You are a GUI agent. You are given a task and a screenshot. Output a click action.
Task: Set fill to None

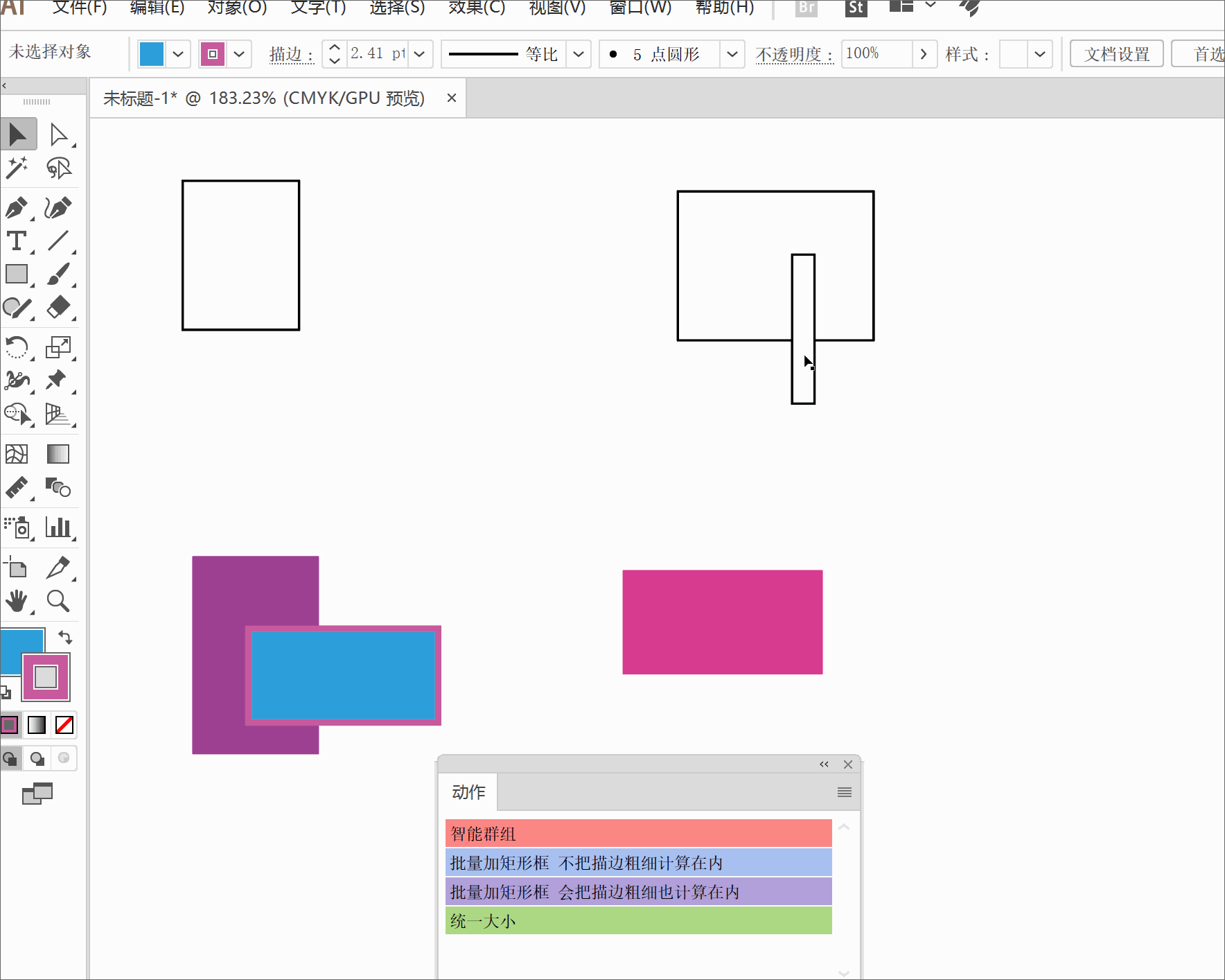64,725
